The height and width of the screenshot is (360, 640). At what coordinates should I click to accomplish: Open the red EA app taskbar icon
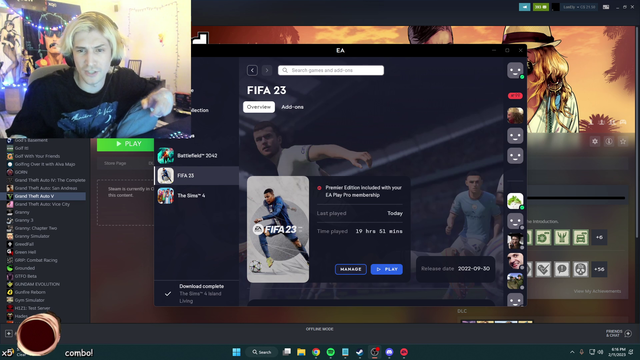[404, 352]
